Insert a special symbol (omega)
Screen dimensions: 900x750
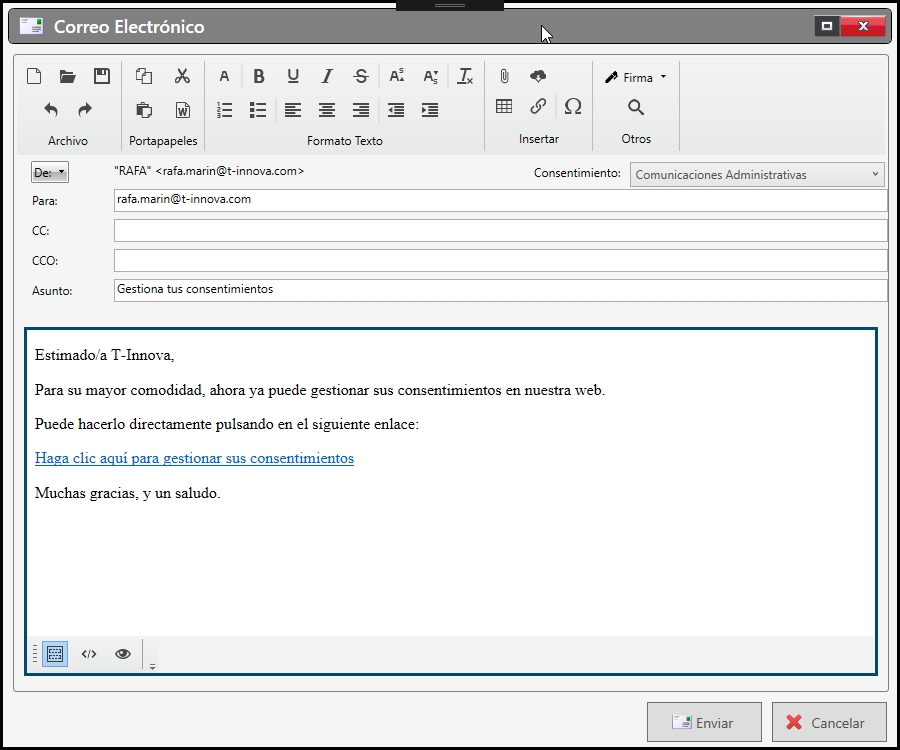point(573,106)
